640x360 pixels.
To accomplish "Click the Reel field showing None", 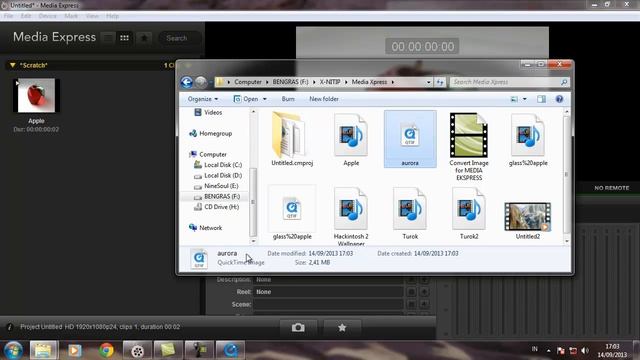I will coord(329,292).
